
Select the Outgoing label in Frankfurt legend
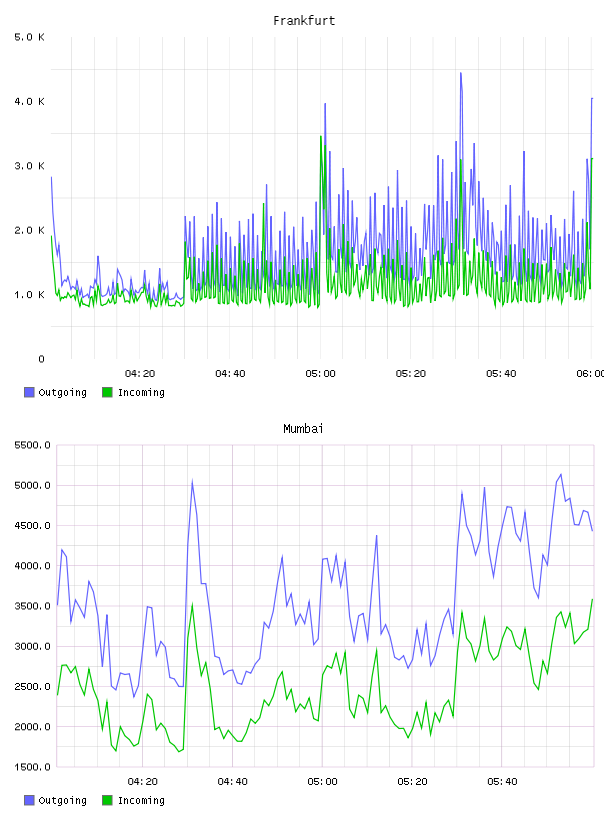pyautogui.click(x=62, y=392)
